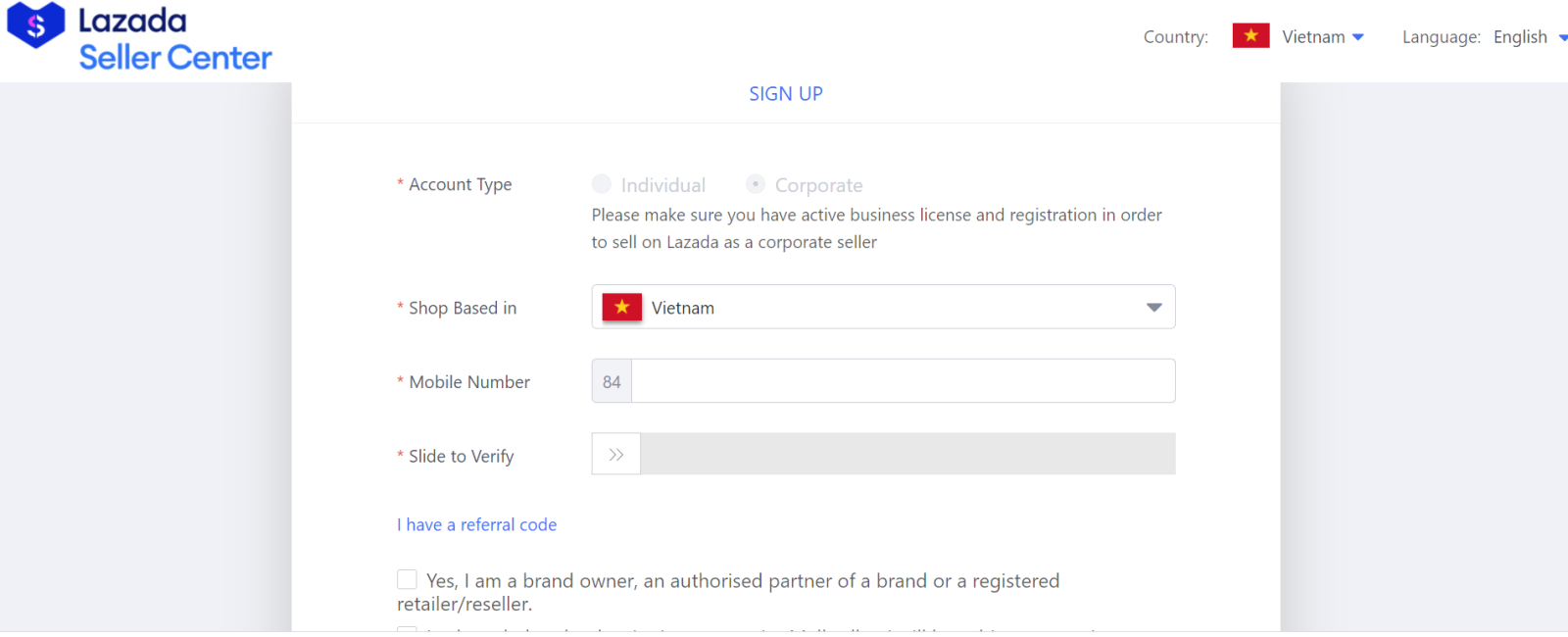Open the "Shop Based in" combo box
The image size is (1568, 637).
coord(882,307)
